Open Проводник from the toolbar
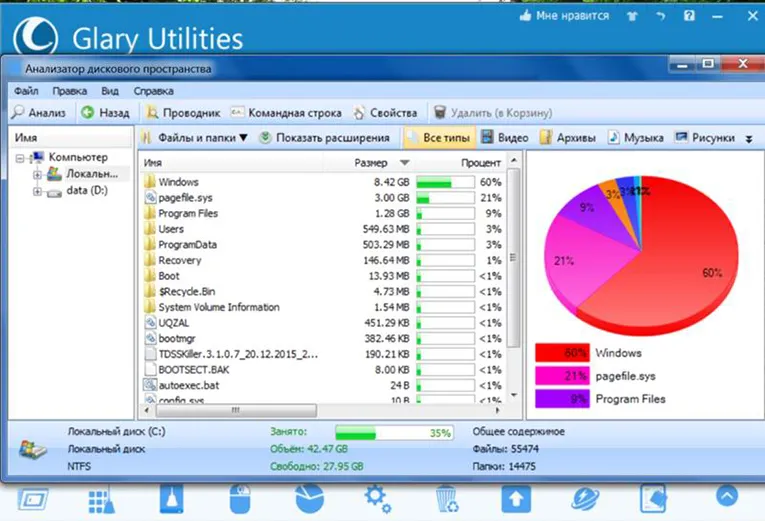 click(183, 113)
